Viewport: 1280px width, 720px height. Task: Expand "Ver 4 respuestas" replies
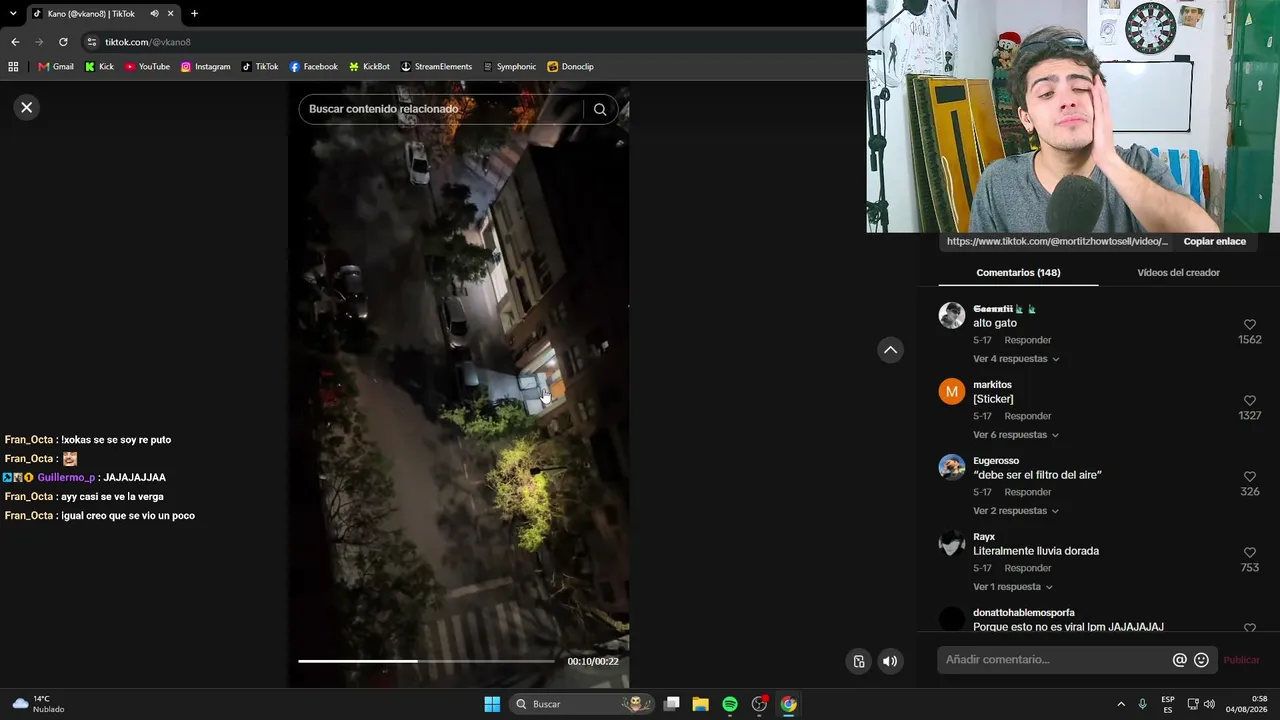click(x=1016, y=359)
